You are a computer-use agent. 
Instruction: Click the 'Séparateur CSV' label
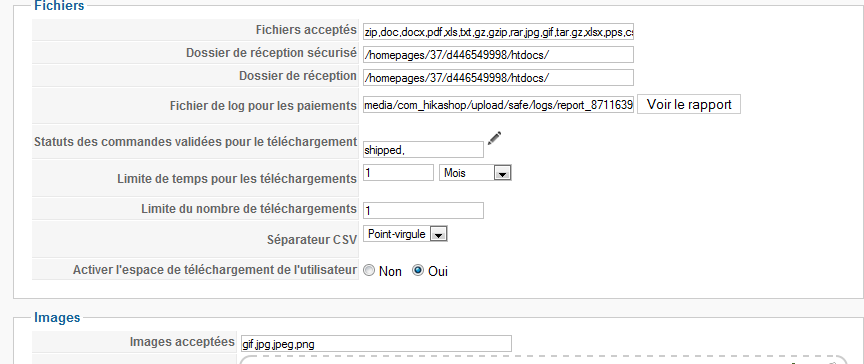click(x=312, y=238)
